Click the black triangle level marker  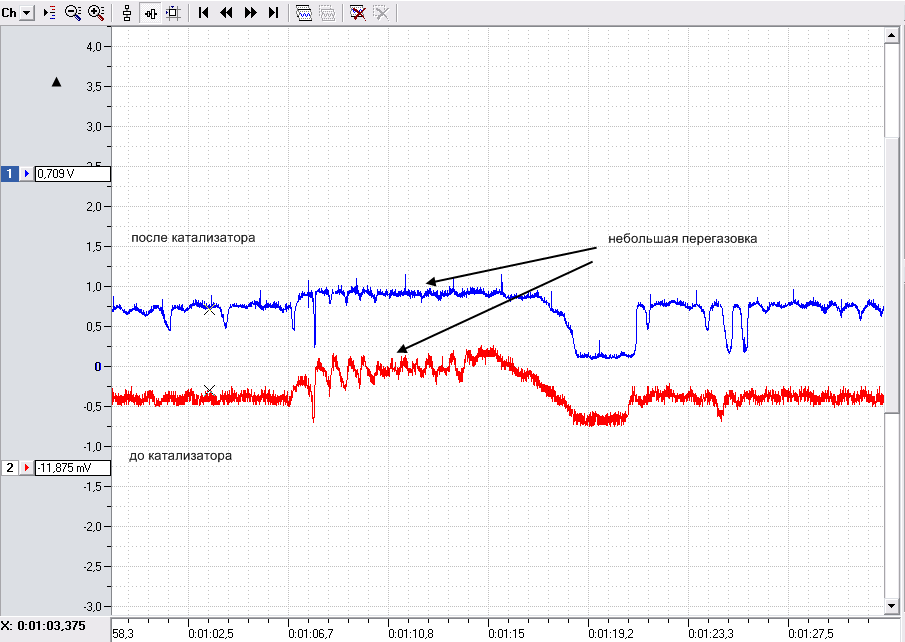[57, 82]
